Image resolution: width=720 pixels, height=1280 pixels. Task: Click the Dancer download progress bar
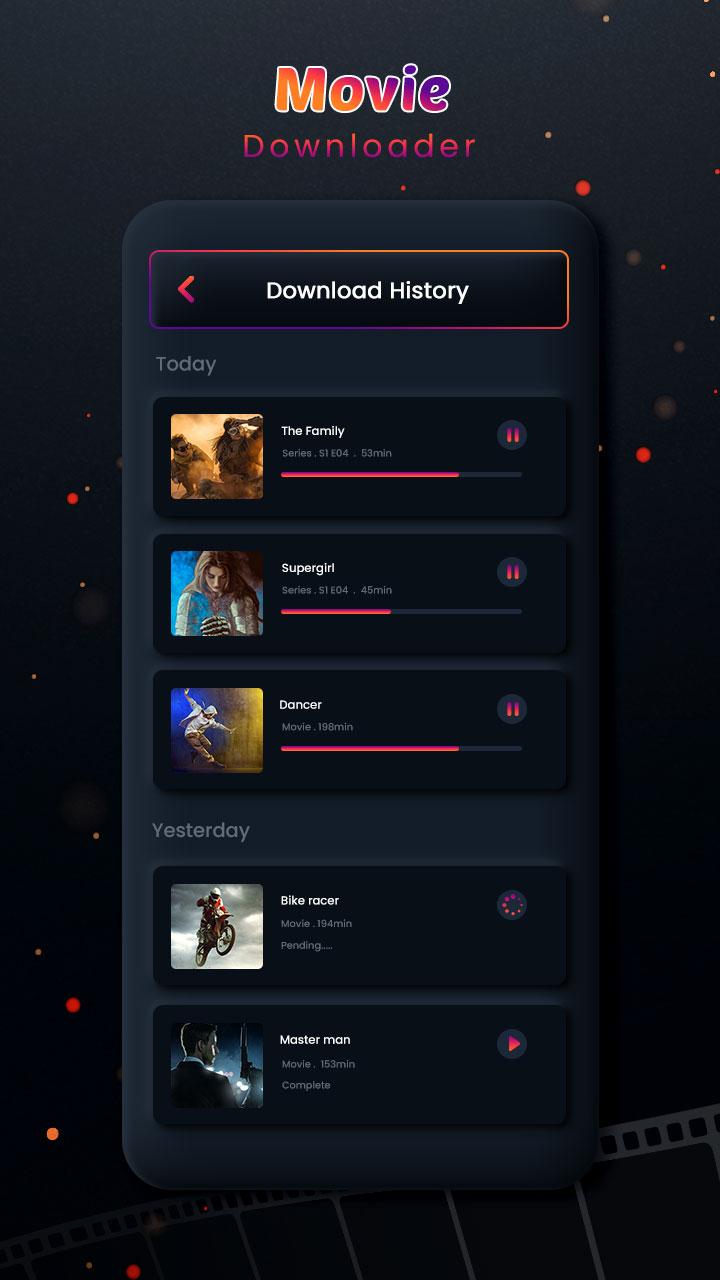[x=401, y=748]
